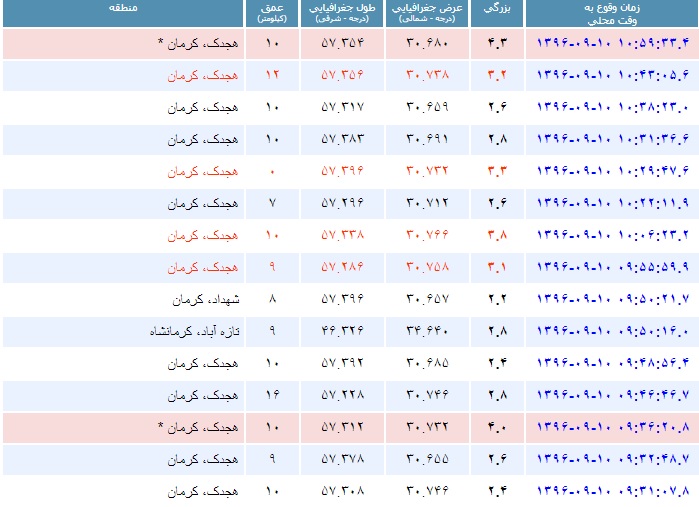This screenshot has width=699, height=507.
Task: Open the event at time ۰۹:۵۰:۲۱.۷
Action: [613, 299]
